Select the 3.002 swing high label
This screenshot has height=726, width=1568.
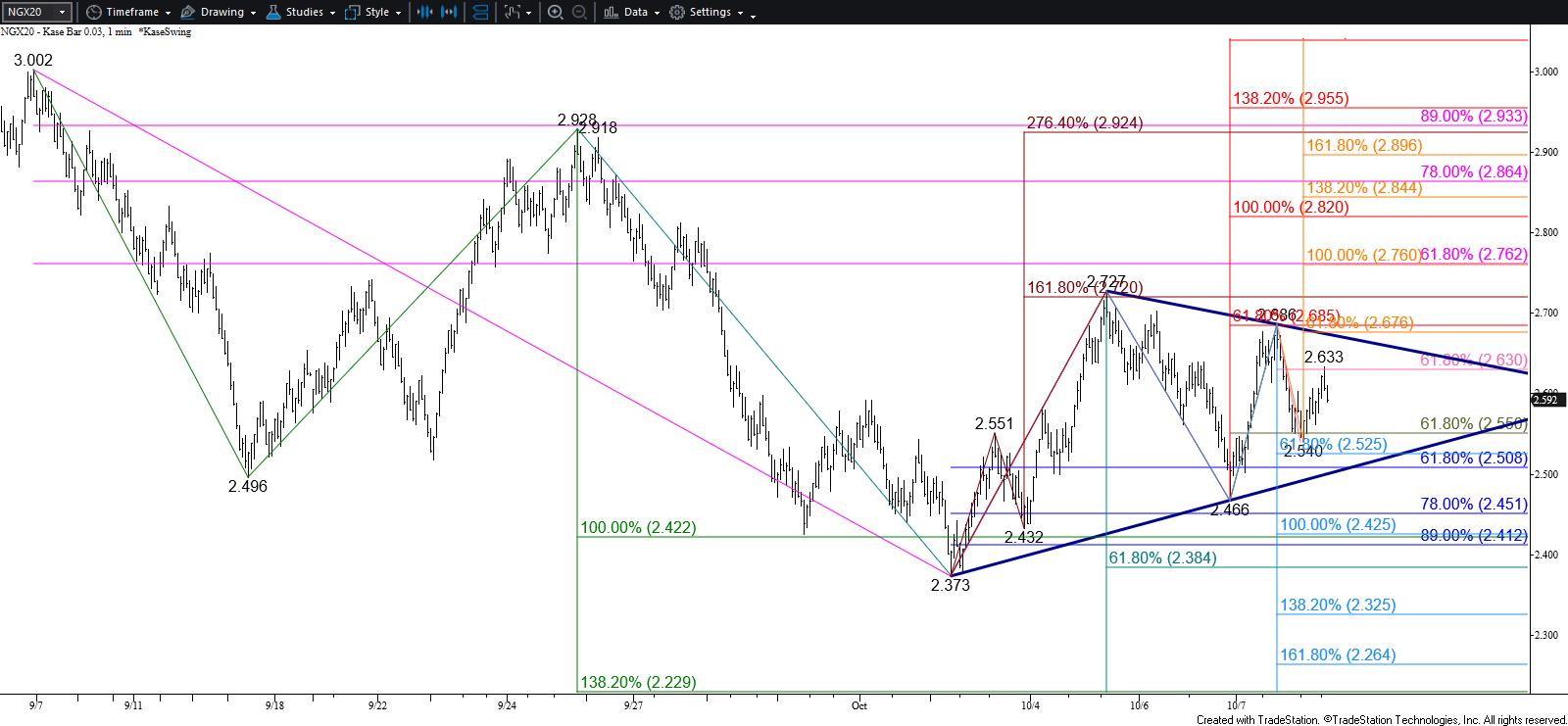33,60
